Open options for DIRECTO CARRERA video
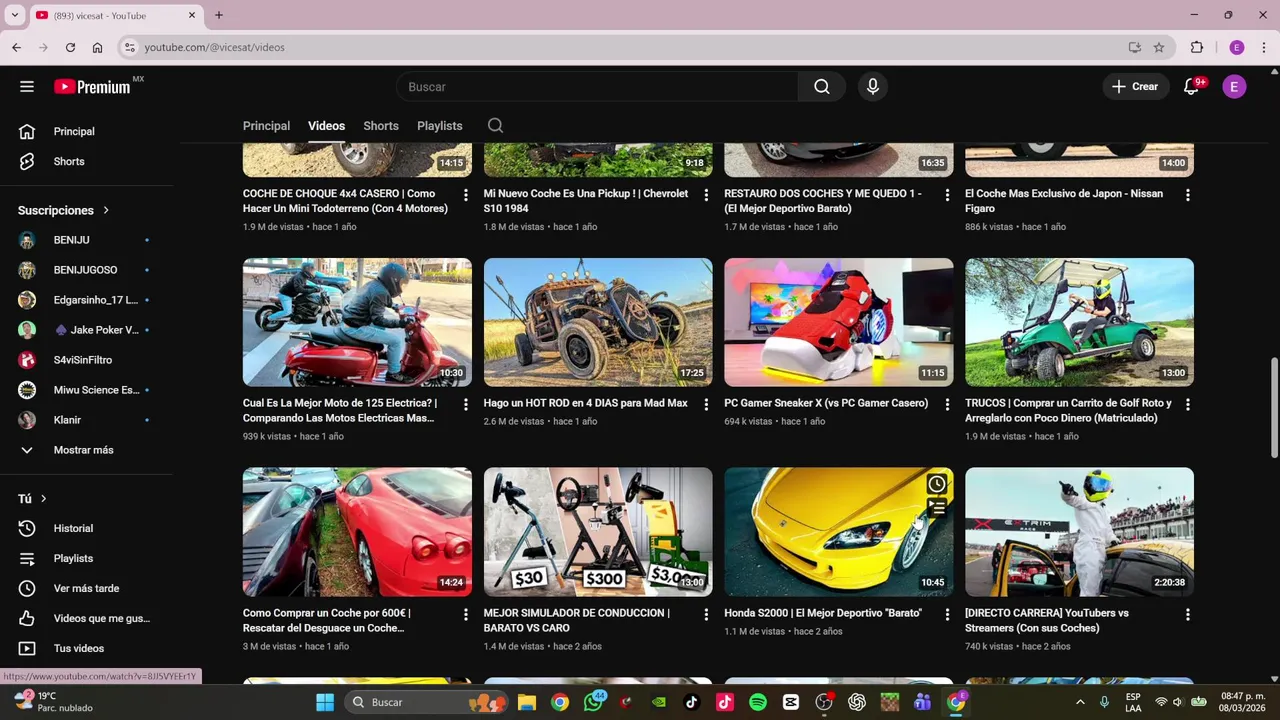Viewport: 1280px width, 720px height. (x=1188, y=615)
